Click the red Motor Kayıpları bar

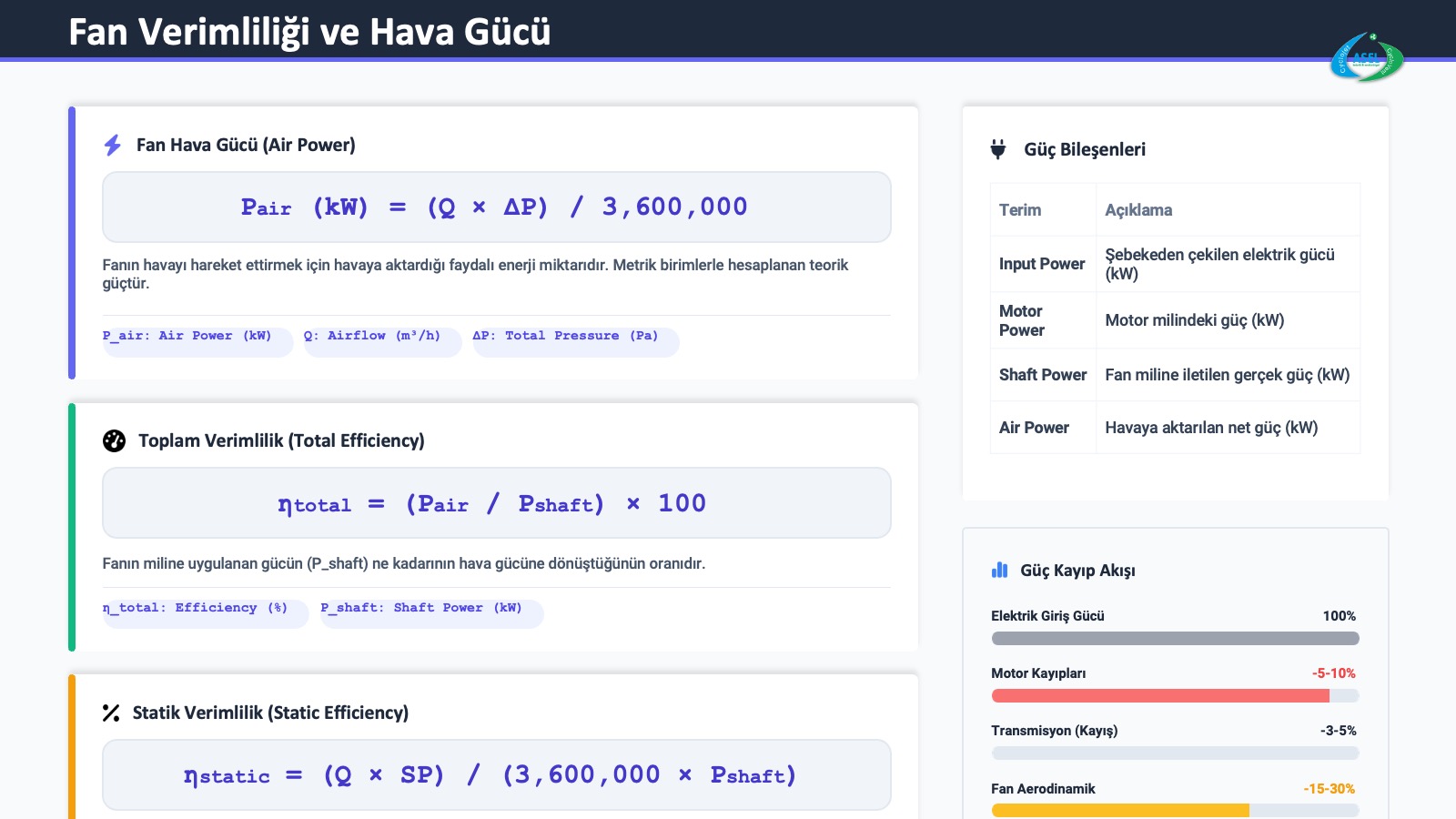click(1159, 696)
